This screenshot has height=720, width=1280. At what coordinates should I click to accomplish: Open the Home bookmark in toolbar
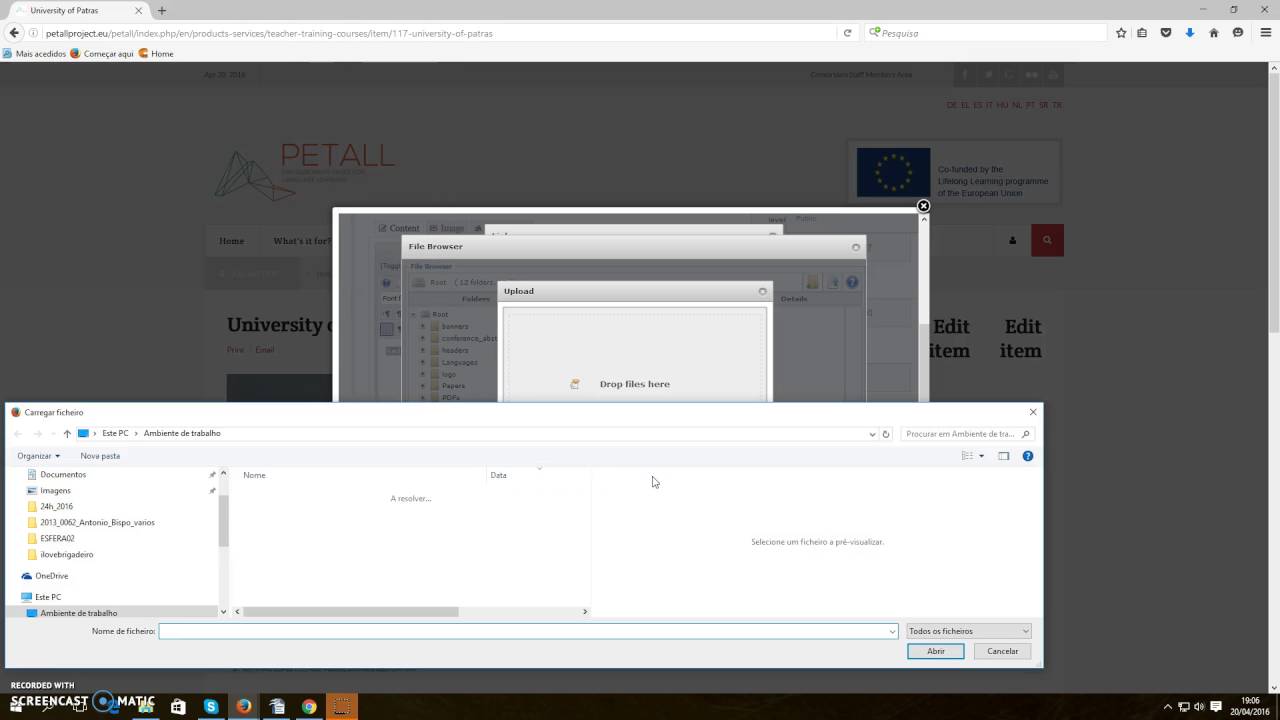click(x=156, y=54)
